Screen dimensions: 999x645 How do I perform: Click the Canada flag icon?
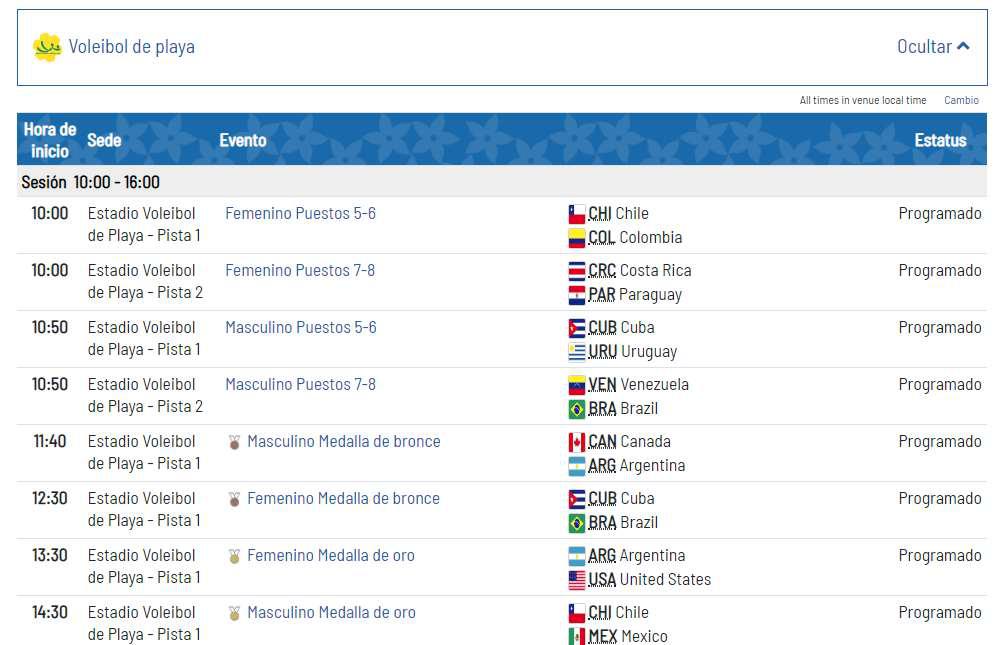576,442
